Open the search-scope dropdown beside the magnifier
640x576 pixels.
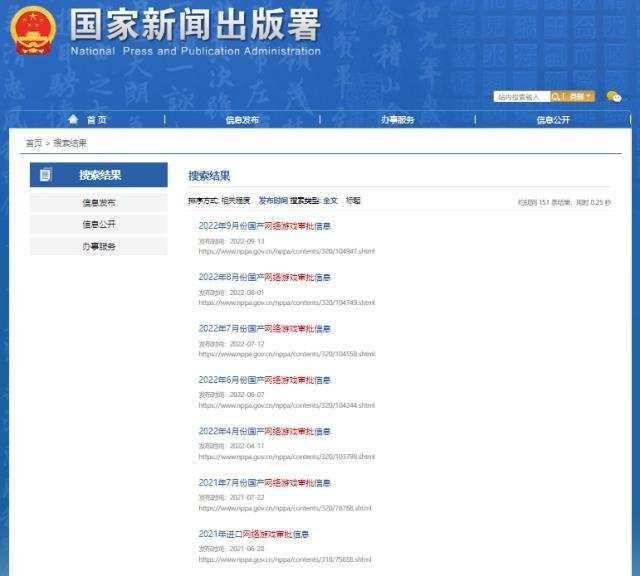tap(580, 97)
